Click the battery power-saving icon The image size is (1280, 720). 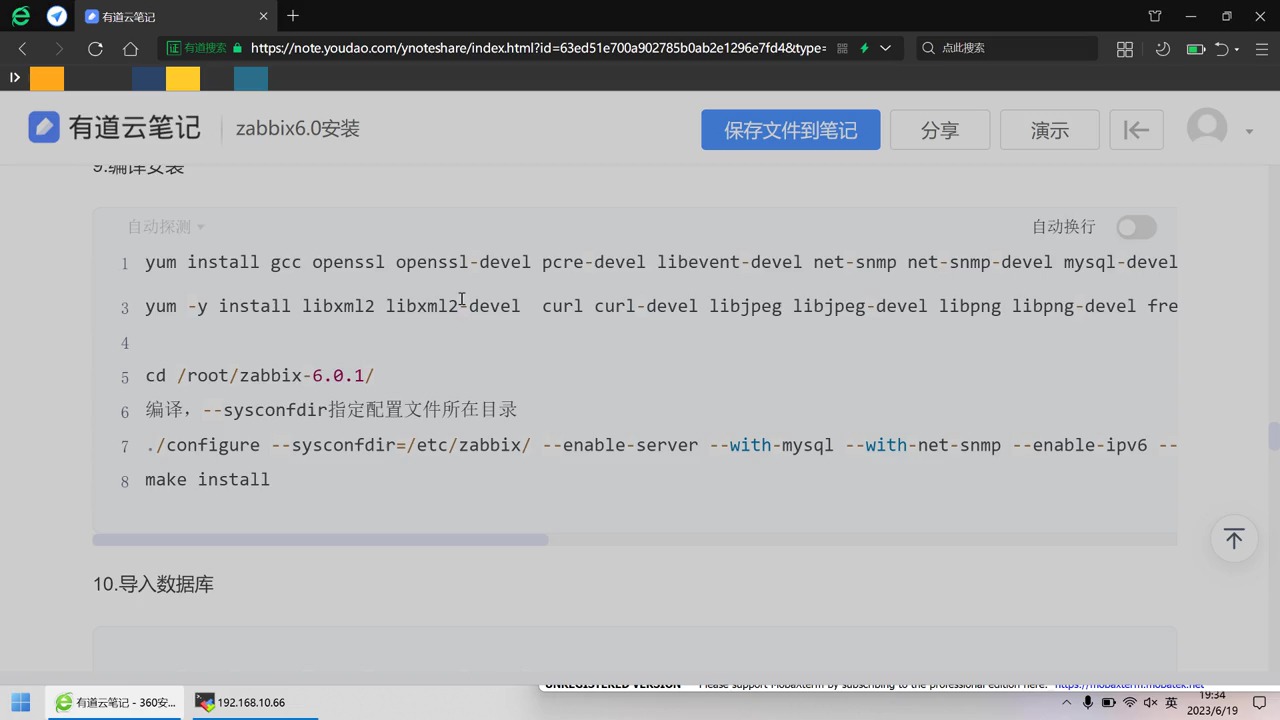(1196, 48)
